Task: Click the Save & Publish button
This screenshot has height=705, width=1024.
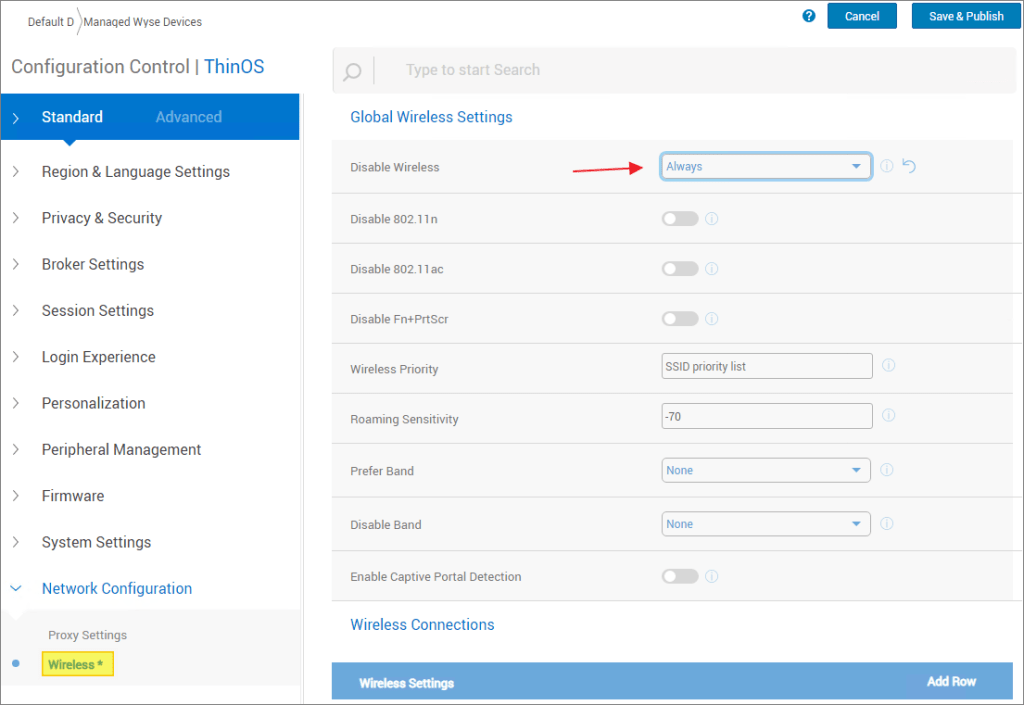Action: [x=966, y=16]
